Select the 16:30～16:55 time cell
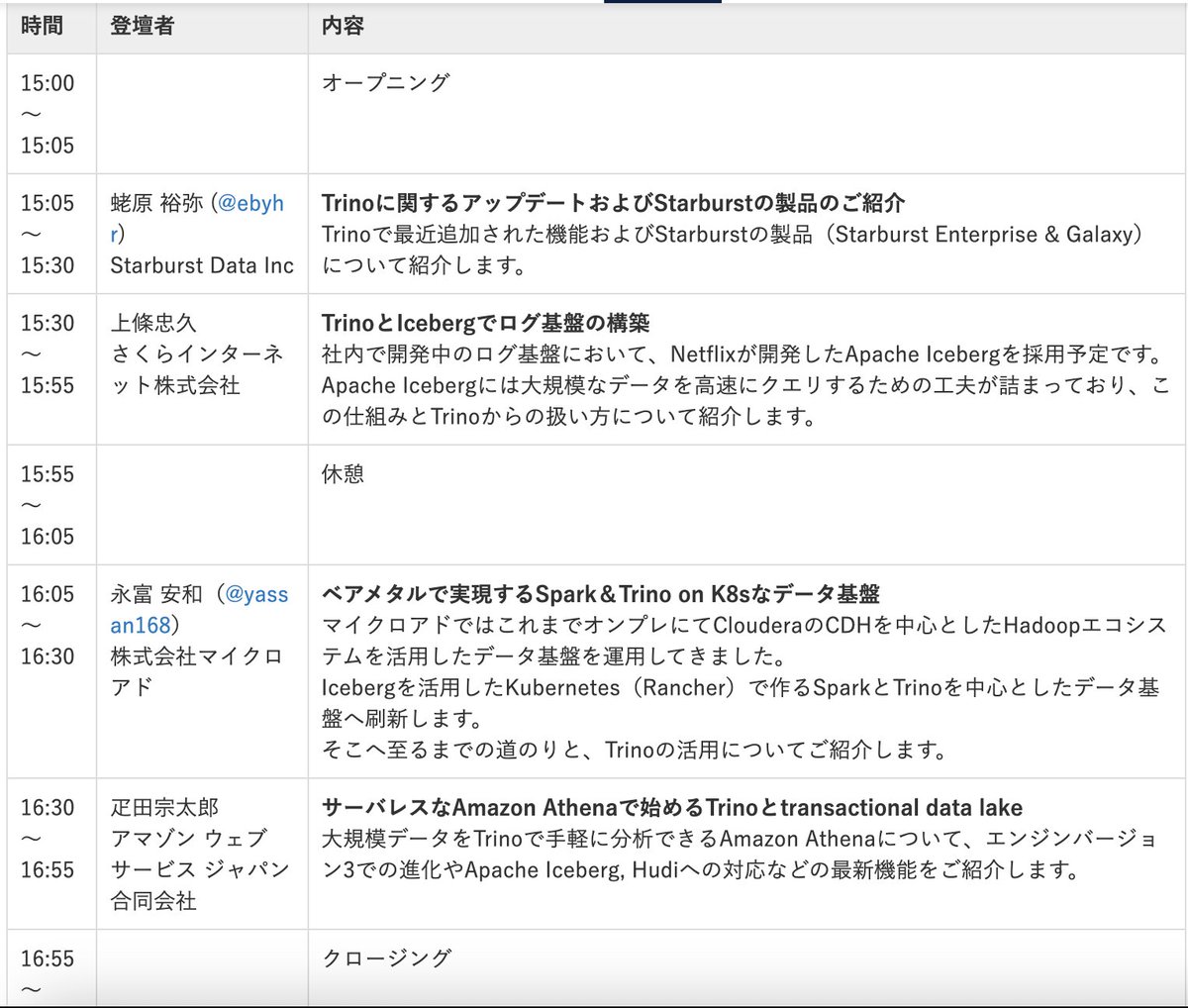This screenshot has width=1188, height=1008. tap(51, 854)
